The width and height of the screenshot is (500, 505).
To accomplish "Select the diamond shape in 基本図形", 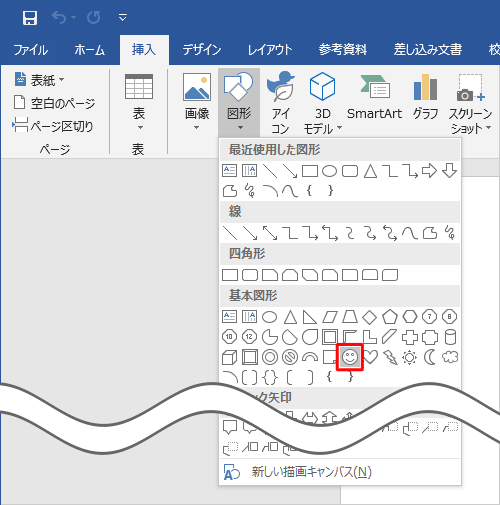I will point(370,317).
